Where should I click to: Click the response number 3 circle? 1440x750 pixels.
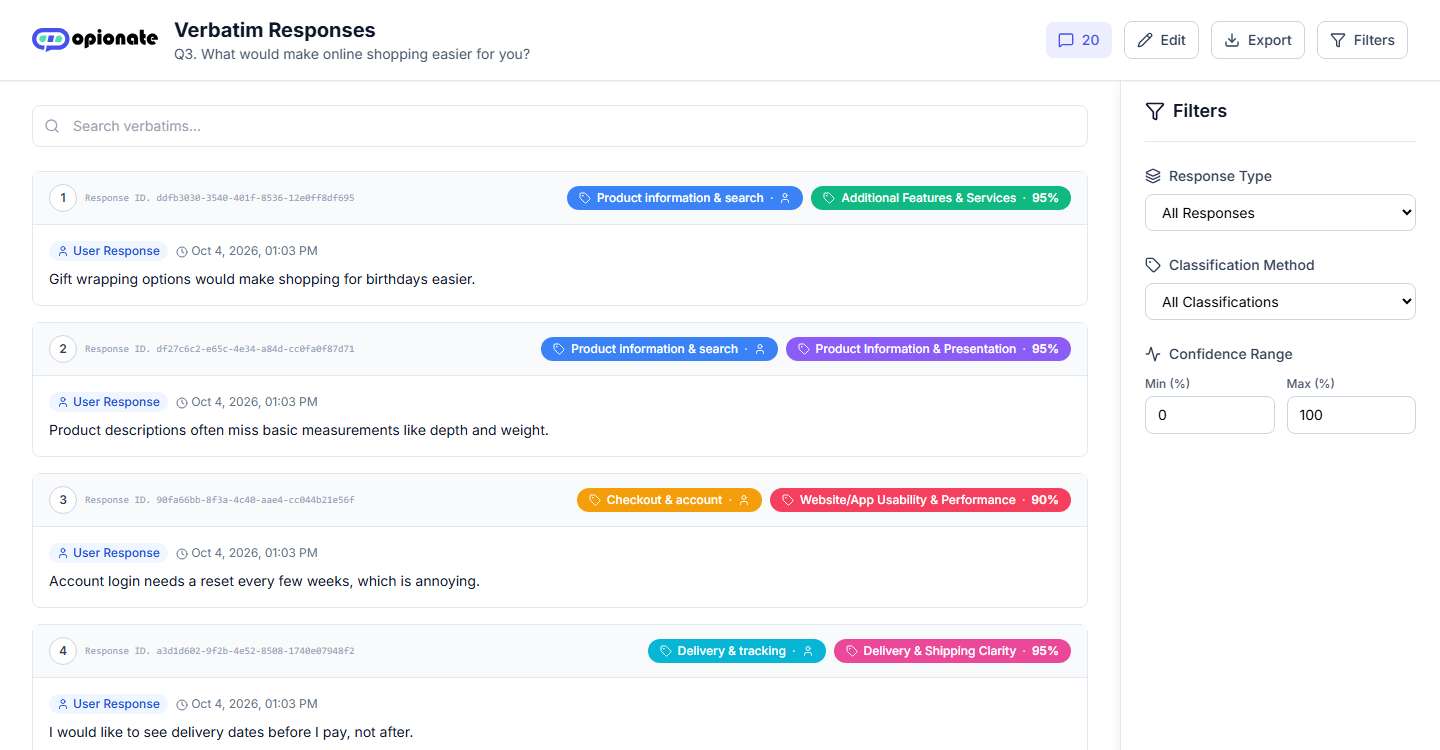(x=63, y=500)
